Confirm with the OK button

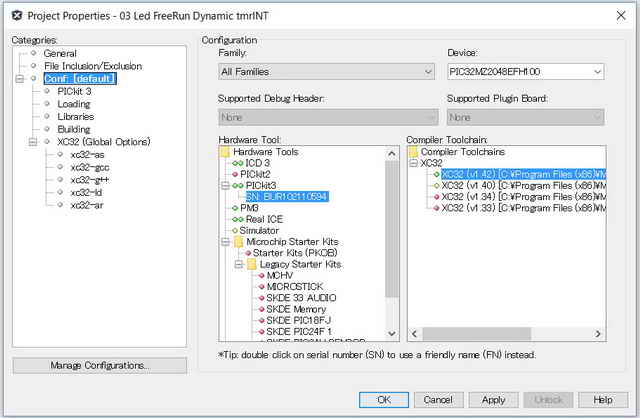pos(384,400)
